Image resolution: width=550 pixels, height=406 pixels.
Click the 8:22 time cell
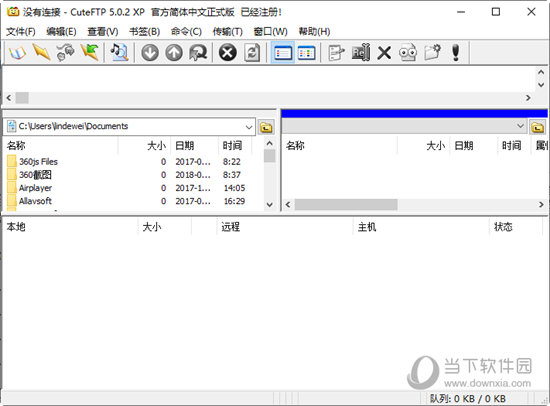point(232,161)
